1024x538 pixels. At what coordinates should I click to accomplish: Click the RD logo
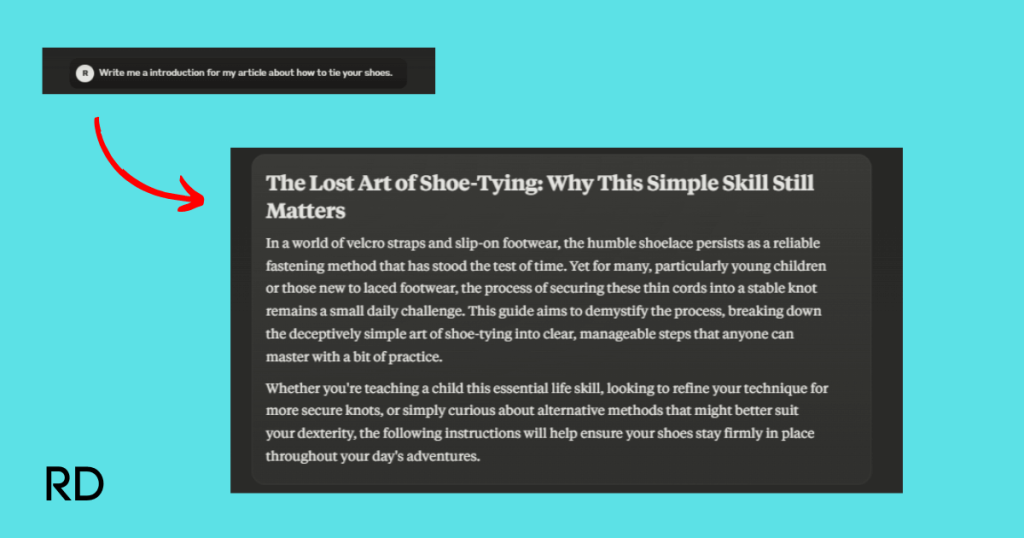click(75, 484)
